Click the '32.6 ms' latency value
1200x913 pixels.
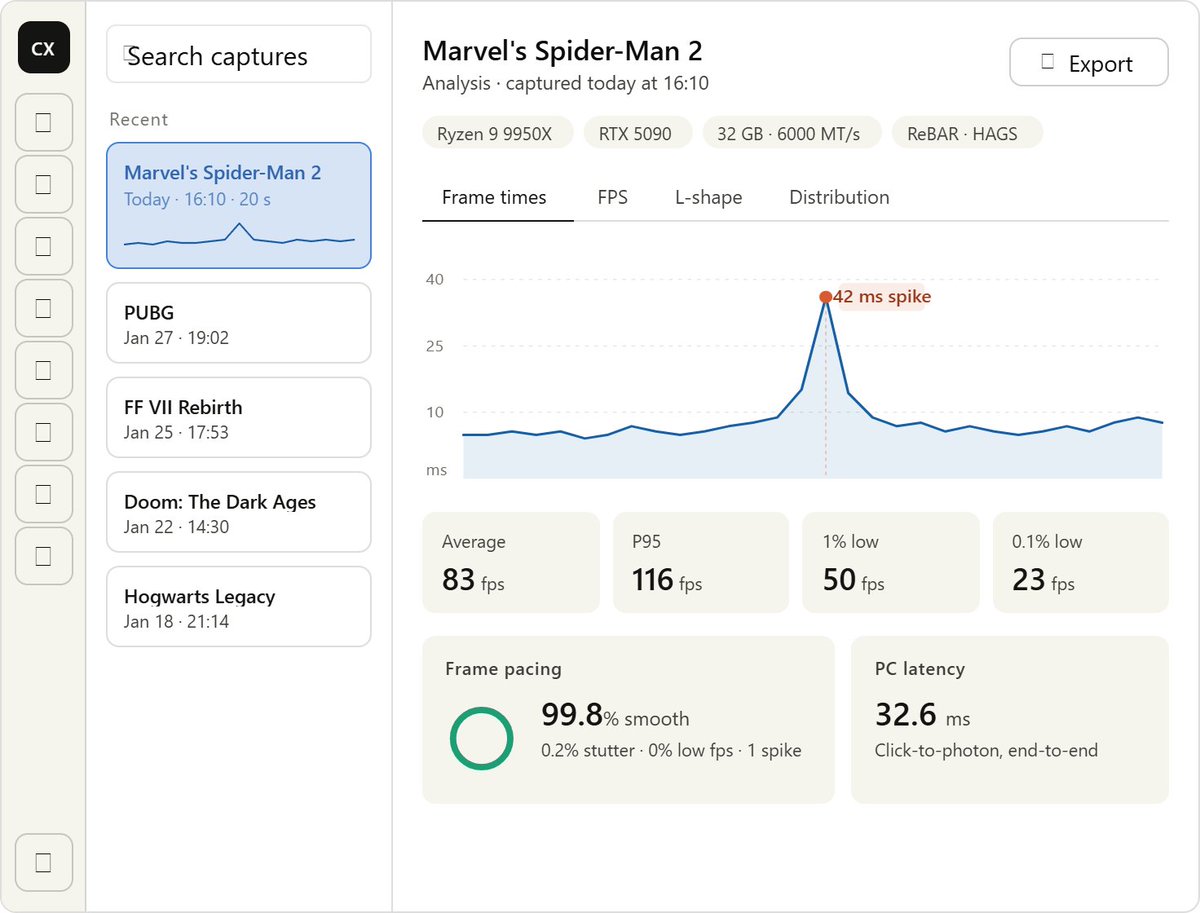coord(922,716)
